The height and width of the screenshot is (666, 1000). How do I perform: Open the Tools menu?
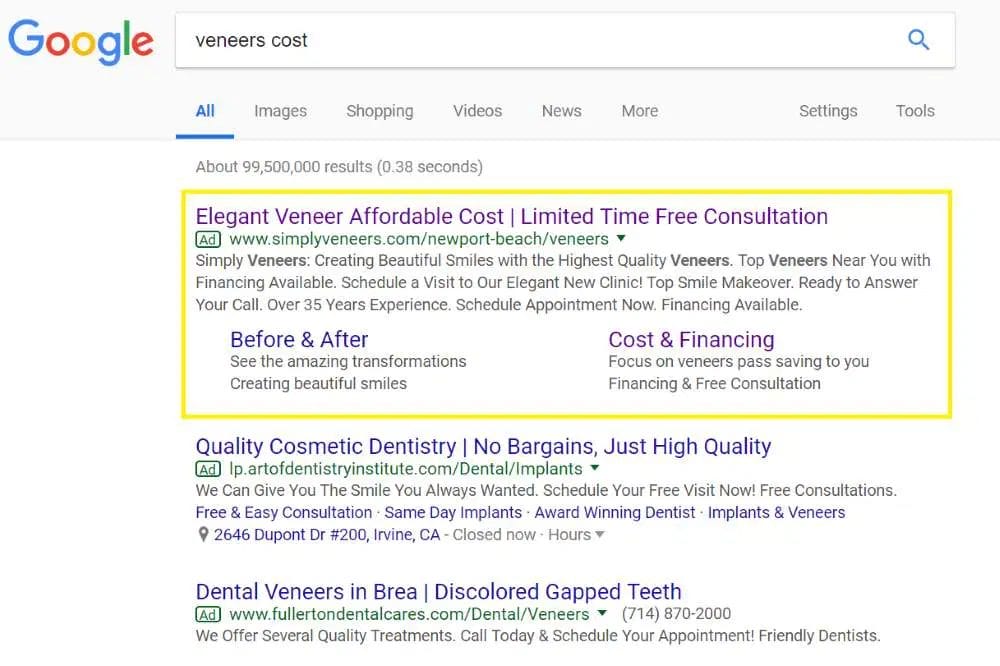click(915, 111)
